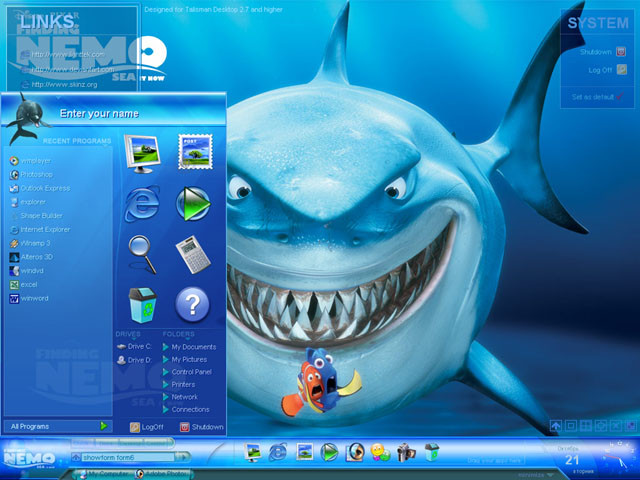Open Alteros 3D from recent programs

[x=31, y=257]
